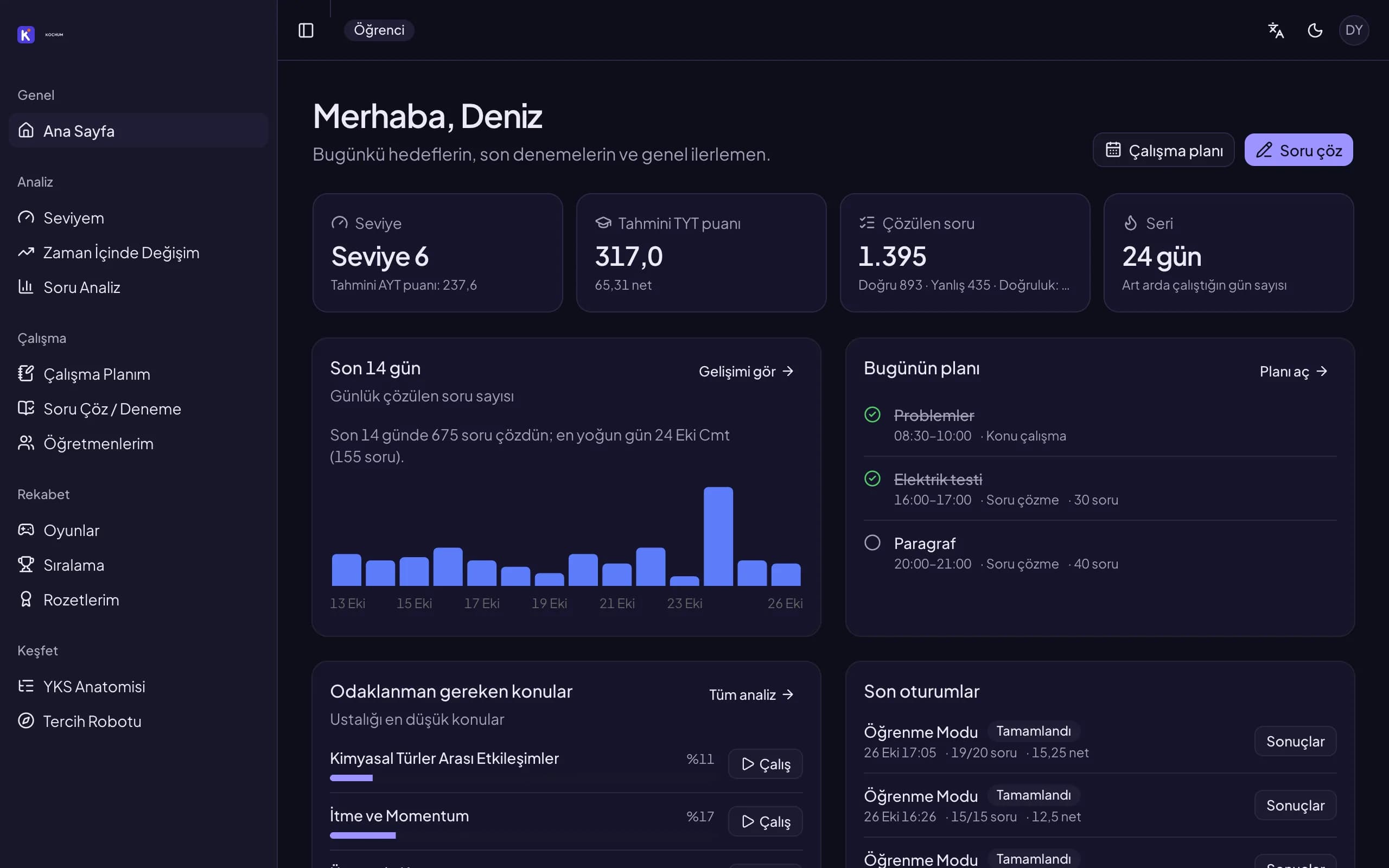The height and width of the screenshot is (868, 1389).
Task: Click the YKS Anatomisi list icon
Action: point(26,686)
